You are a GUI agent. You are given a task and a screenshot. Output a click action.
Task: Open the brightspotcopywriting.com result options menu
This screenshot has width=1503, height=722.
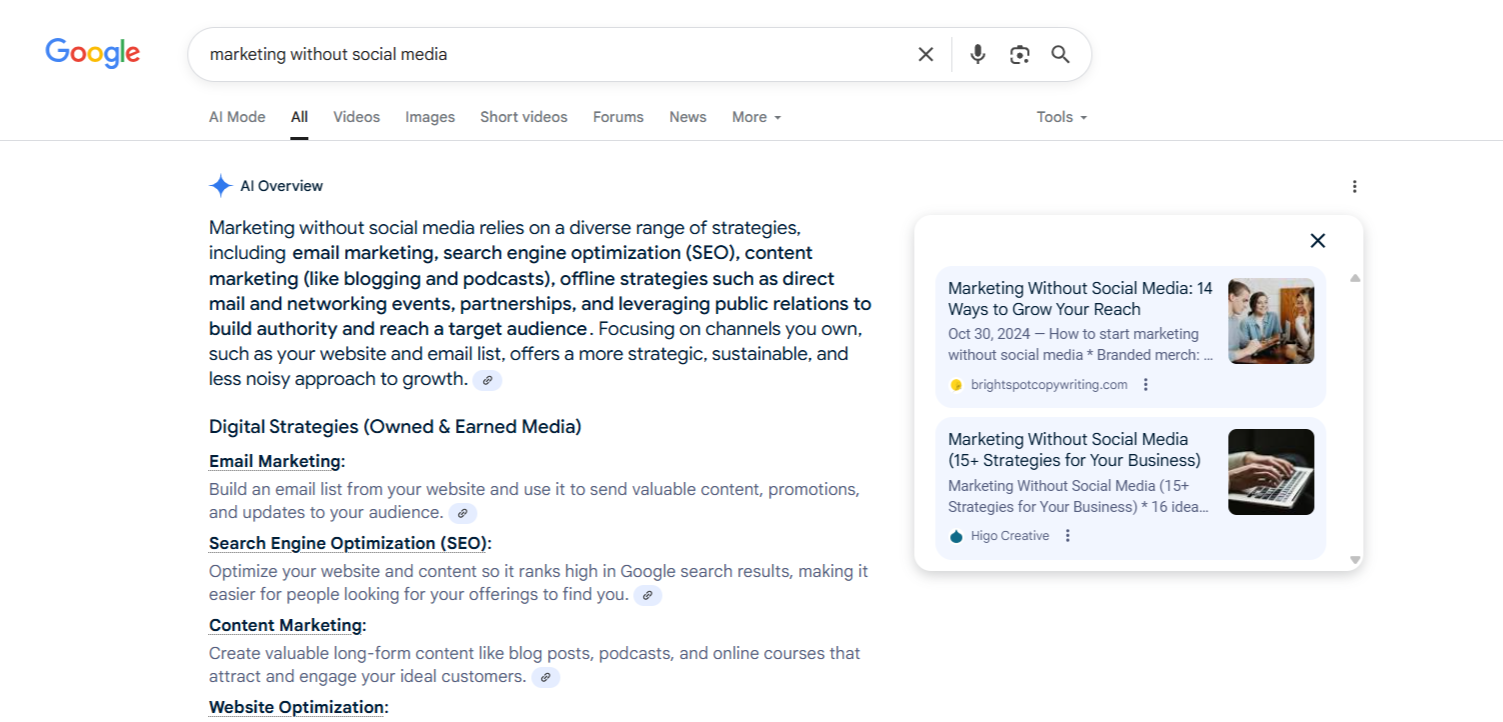tap(1145, 384)
